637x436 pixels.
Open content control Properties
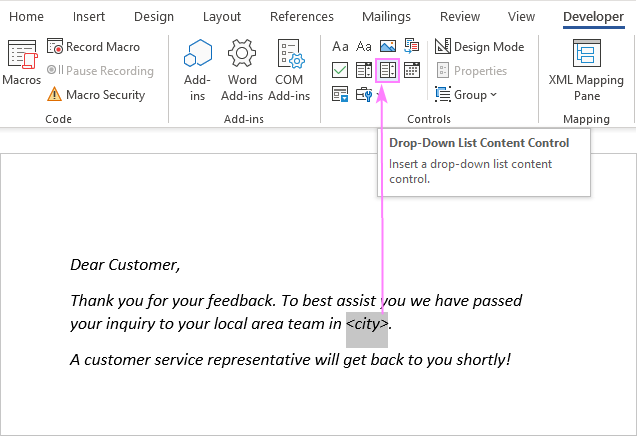pos(472,71)
